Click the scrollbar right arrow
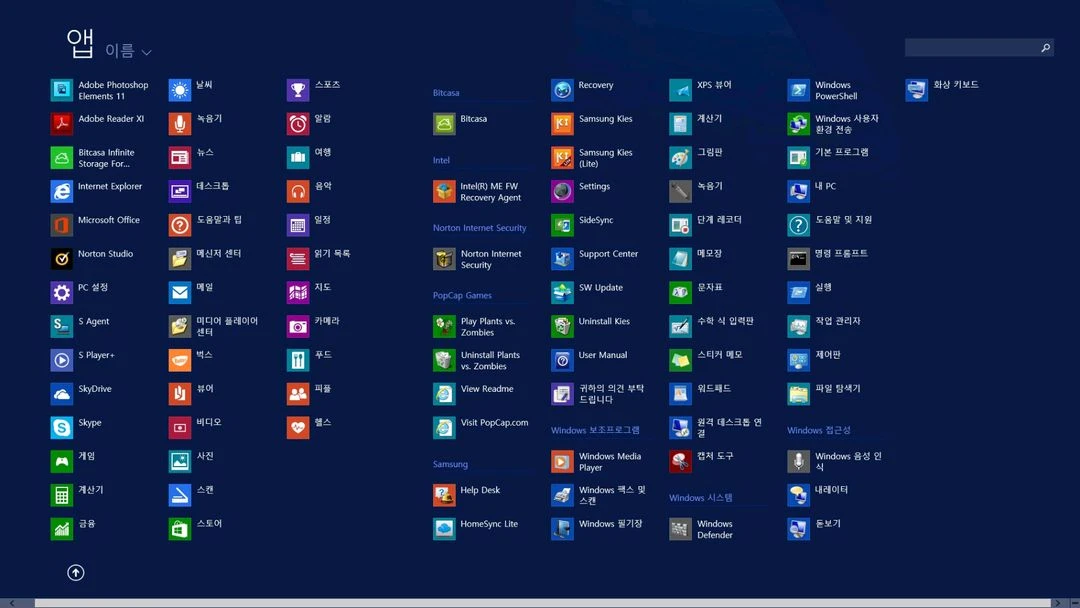 pos(1058,603)
